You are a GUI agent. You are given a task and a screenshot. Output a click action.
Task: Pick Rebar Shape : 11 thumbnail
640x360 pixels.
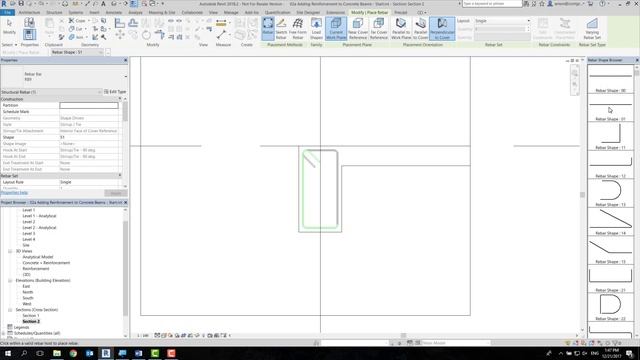tap(610, 136)
